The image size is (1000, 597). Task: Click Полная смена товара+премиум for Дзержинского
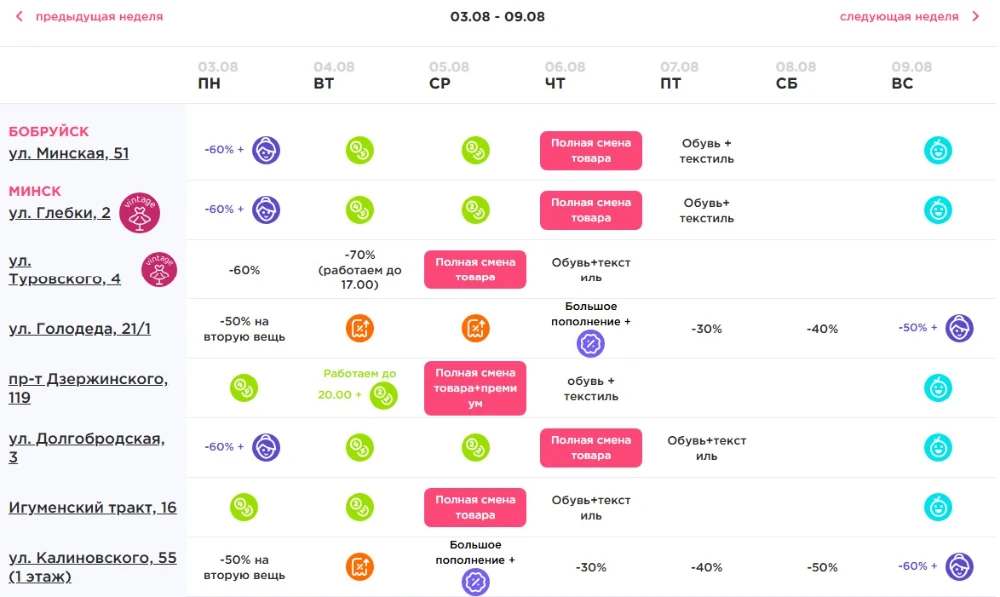click(x=475, y=388)
